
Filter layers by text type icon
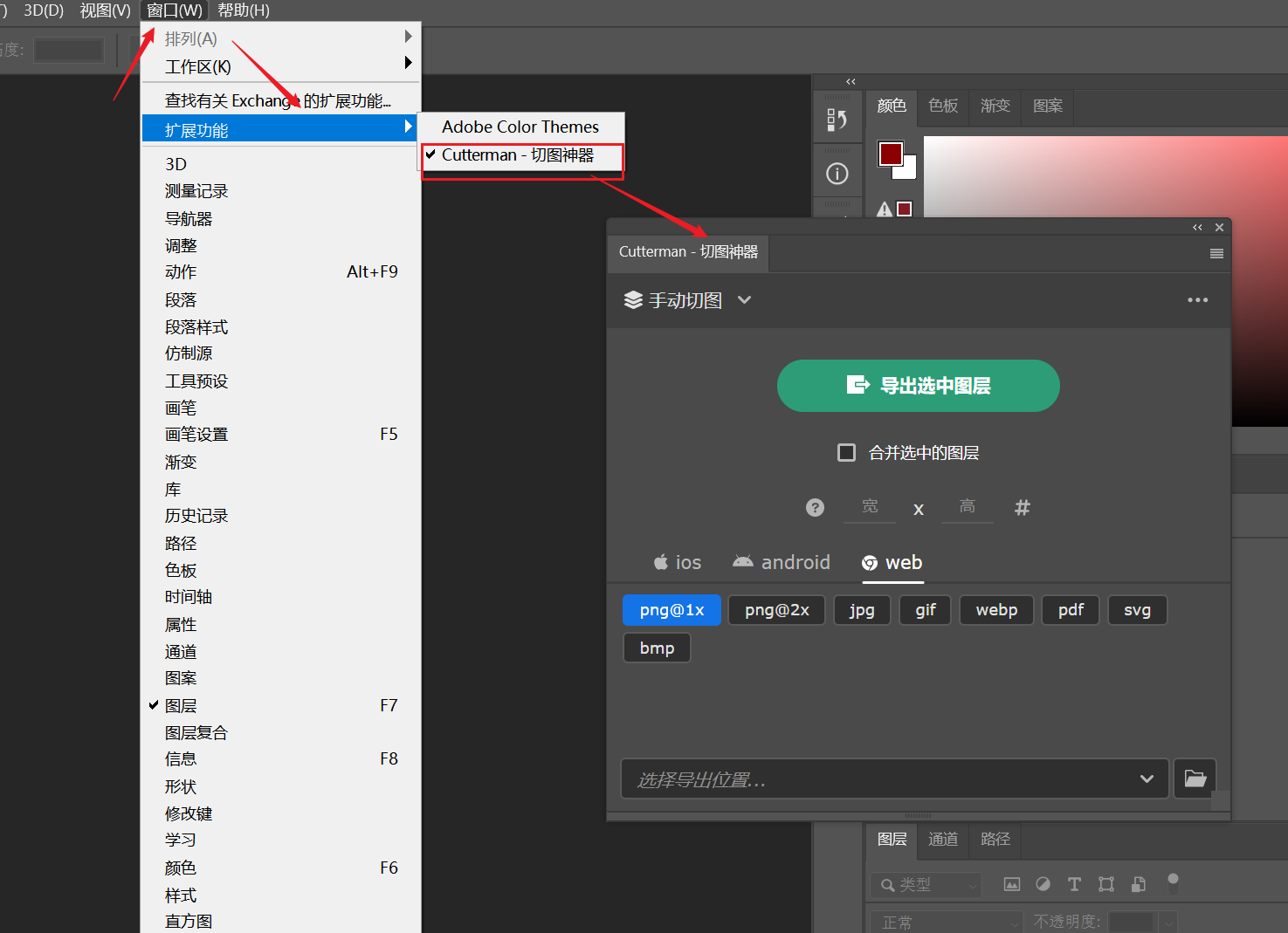(x=1074, y=884)
